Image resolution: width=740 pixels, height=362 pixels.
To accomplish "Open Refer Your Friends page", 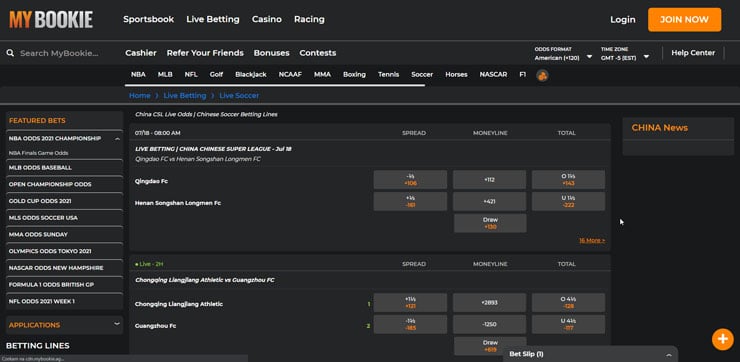I will tap(205, 53).
